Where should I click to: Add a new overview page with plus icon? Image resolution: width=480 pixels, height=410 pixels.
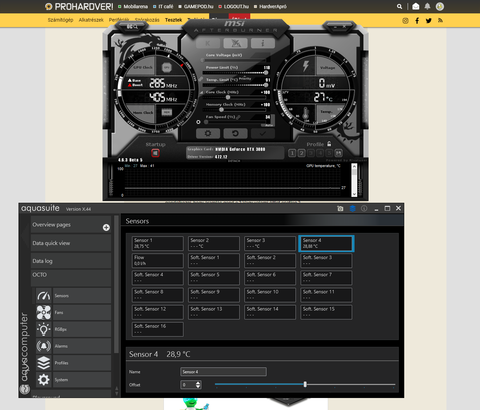(106, 227)
